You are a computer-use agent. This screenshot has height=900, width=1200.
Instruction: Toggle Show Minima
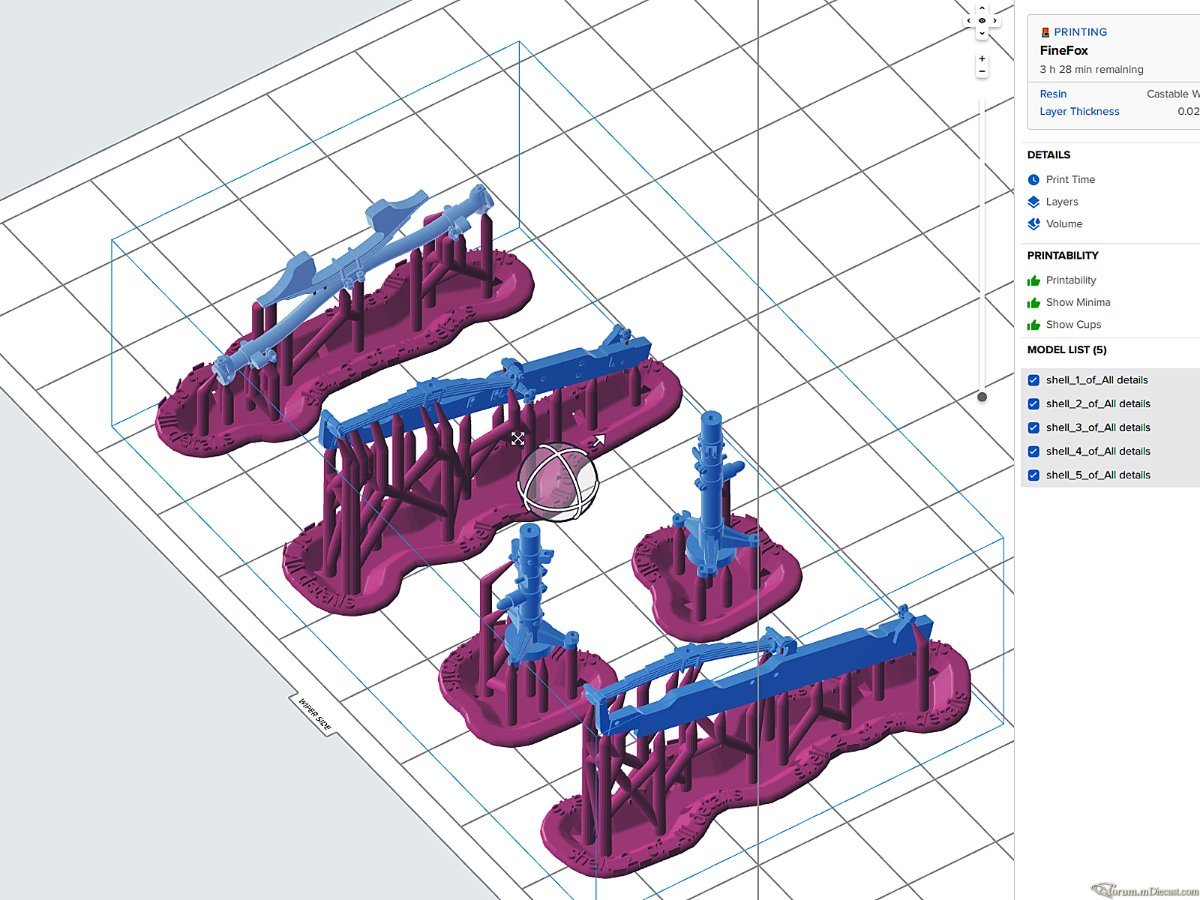[x=1078, y=302]
